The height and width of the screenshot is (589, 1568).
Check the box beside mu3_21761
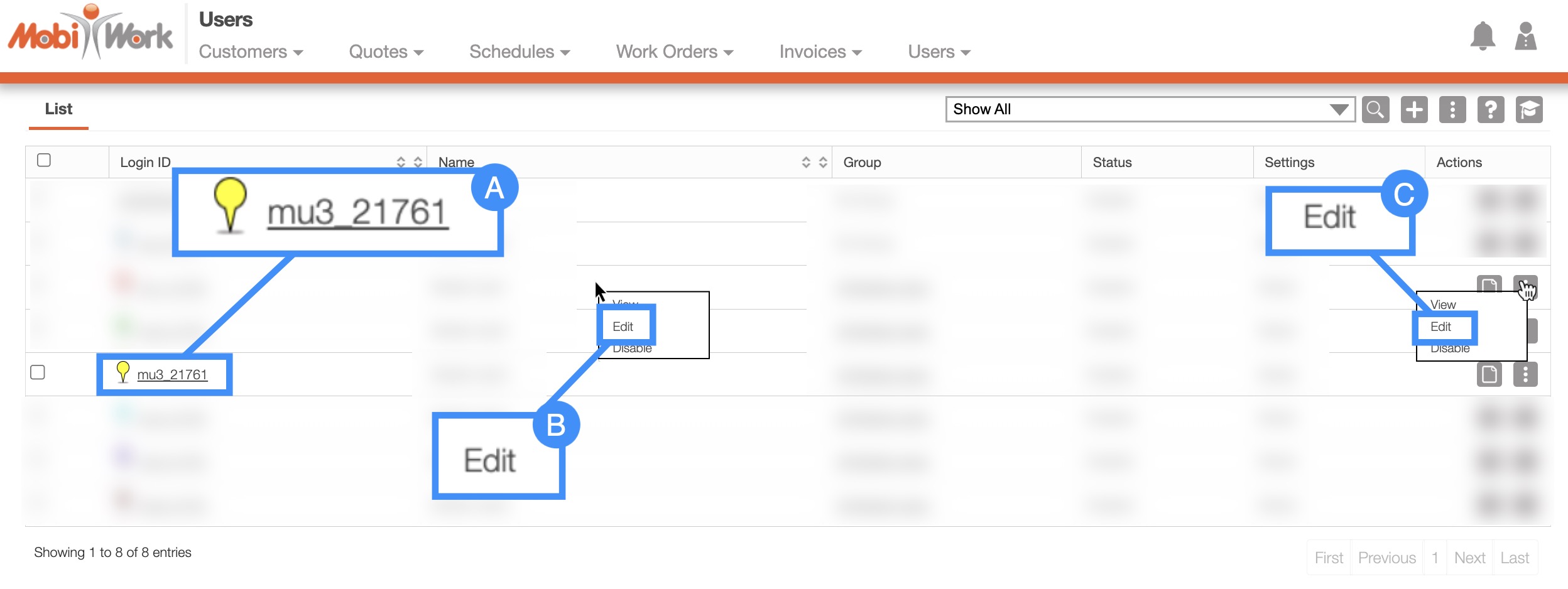[x=38, y=372]
